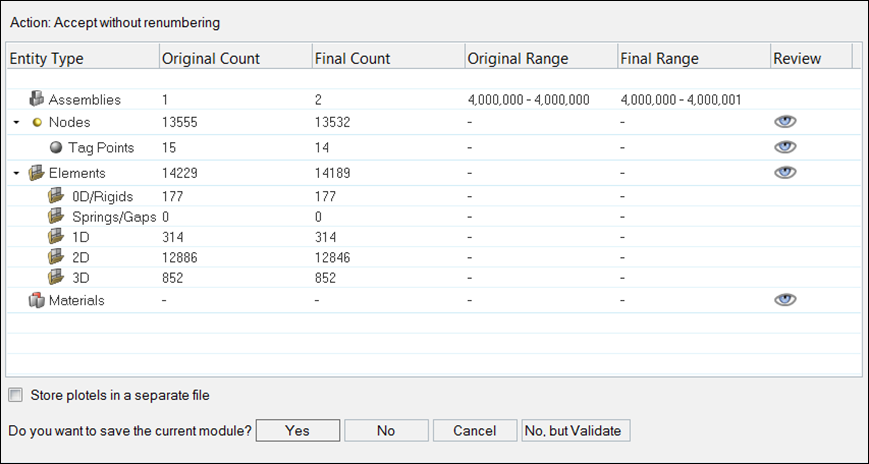Click the Original Count column header
869x464 pixels.
tap(235, 58)
